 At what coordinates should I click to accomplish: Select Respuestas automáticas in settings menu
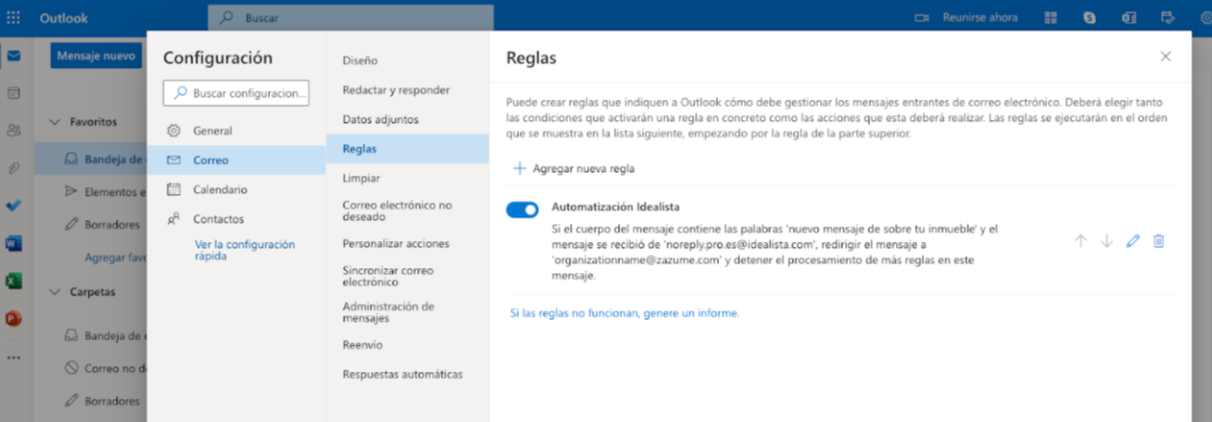tap(402, 374)
